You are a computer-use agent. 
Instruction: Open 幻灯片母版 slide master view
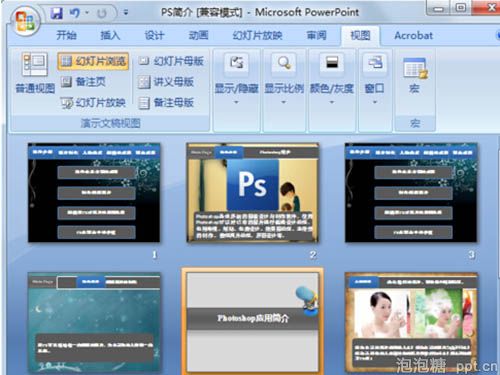(171, 61)
